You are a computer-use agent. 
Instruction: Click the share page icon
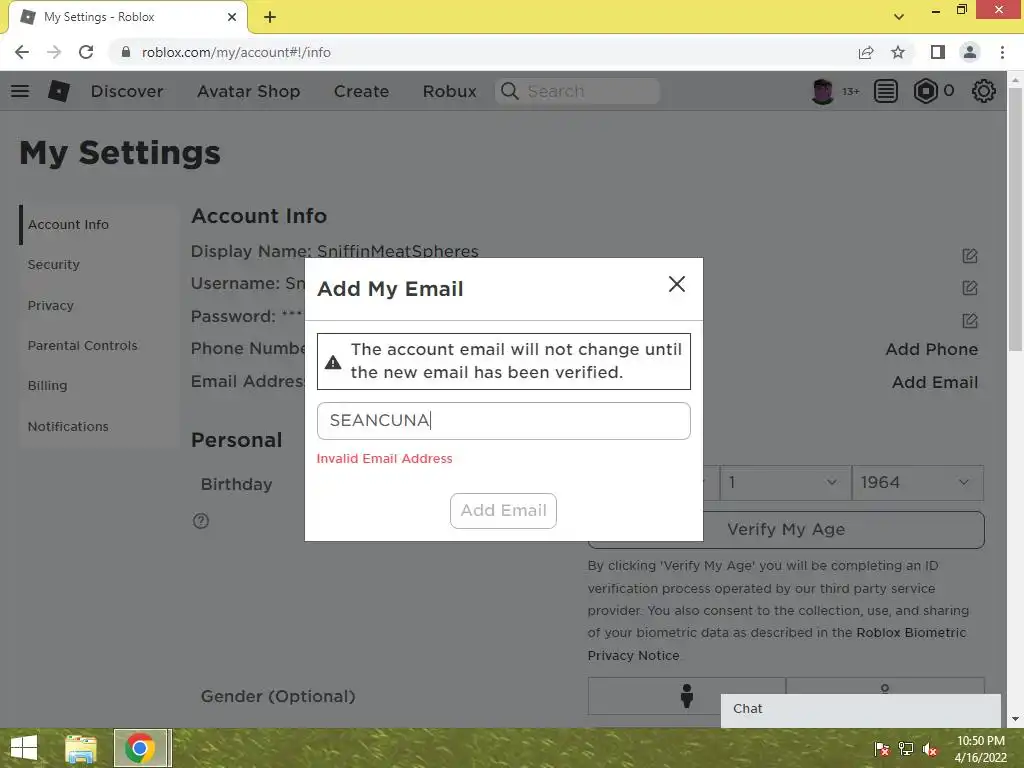click(866, 52)
